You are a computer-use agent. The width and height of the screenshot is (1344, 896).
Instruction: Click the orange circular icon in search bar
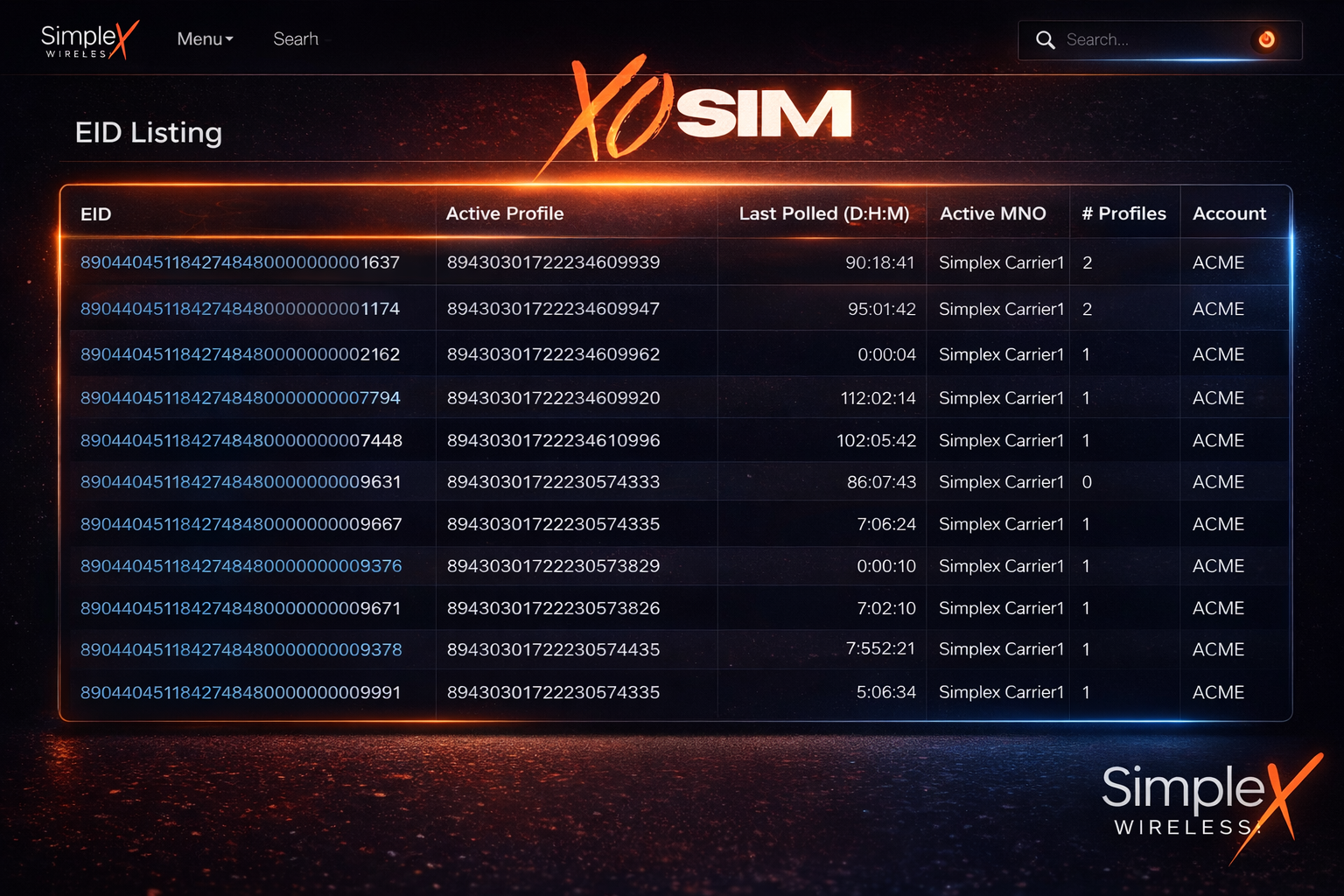[x=1266, y=39]
